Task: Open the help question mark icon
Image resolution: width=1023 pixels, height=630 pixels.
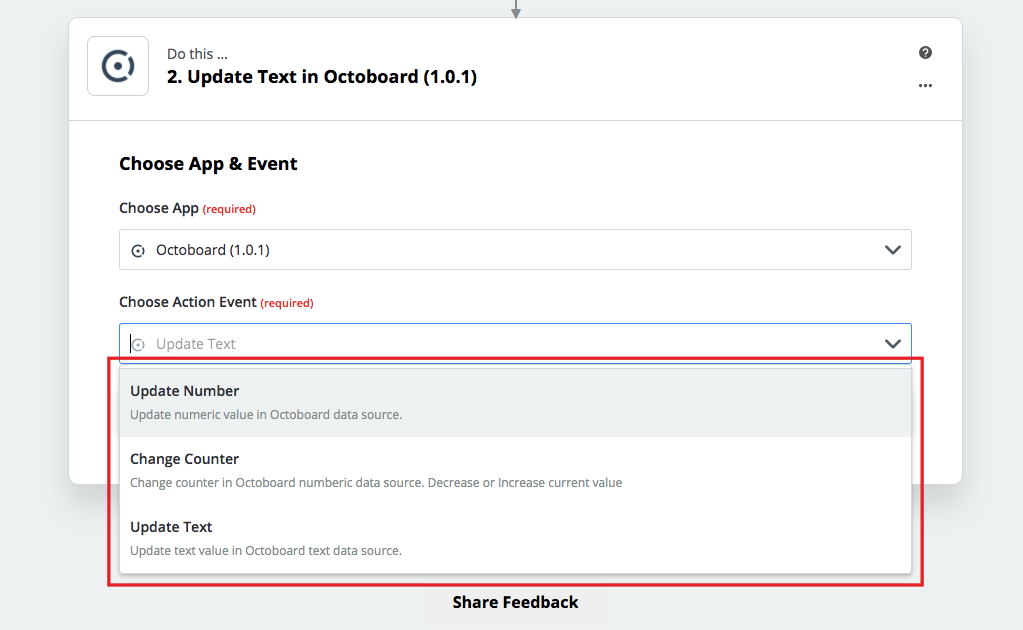Action: click(925, 53)
